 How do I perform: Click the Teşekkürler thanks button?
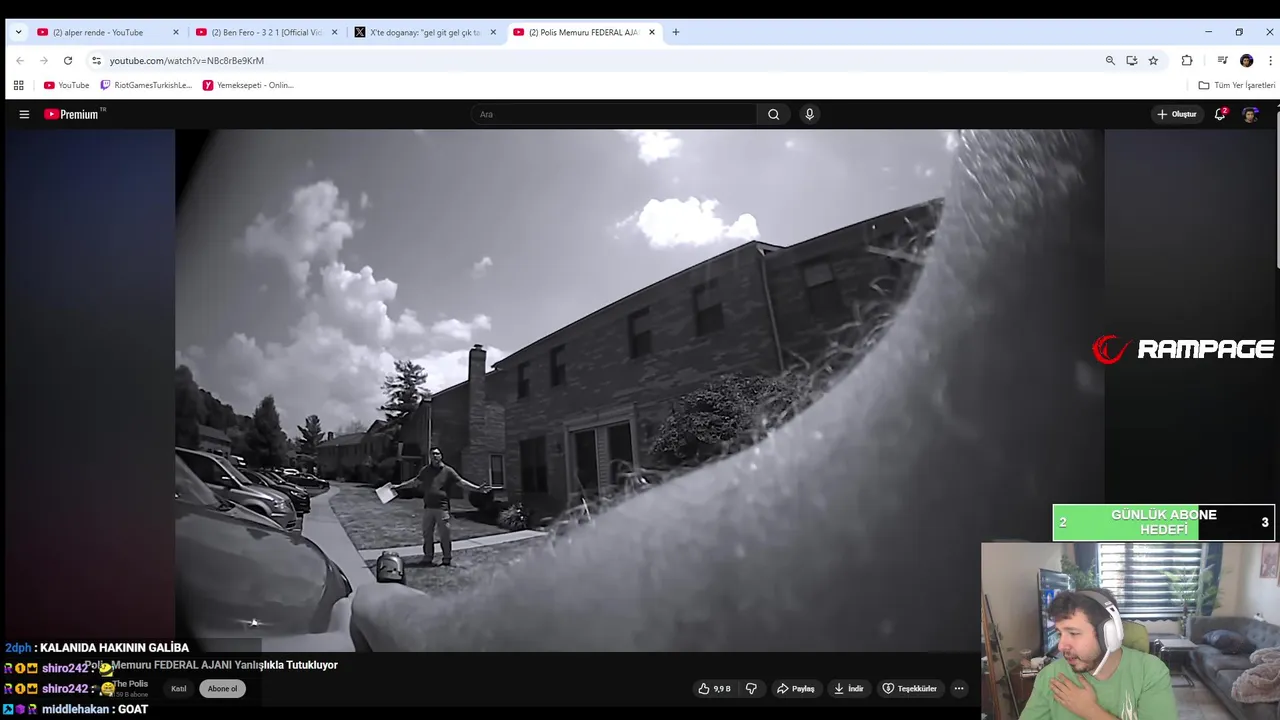[909, 688]
